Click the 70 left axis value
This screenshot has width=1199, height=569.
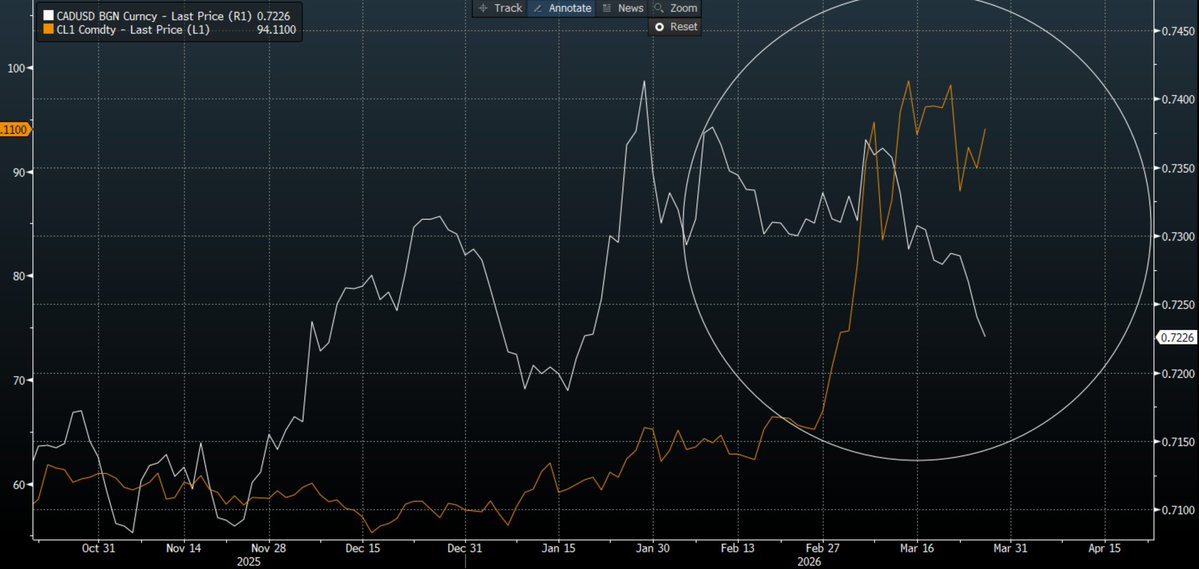tap(18, 379)
